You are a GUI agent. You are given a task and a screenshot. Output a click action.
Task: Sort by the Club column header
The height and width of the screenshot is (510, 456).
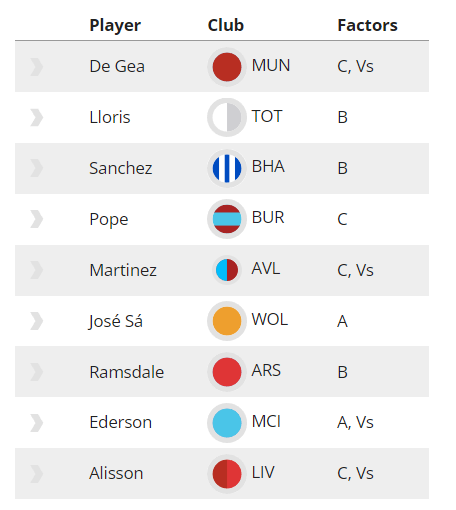coord(226,25)
